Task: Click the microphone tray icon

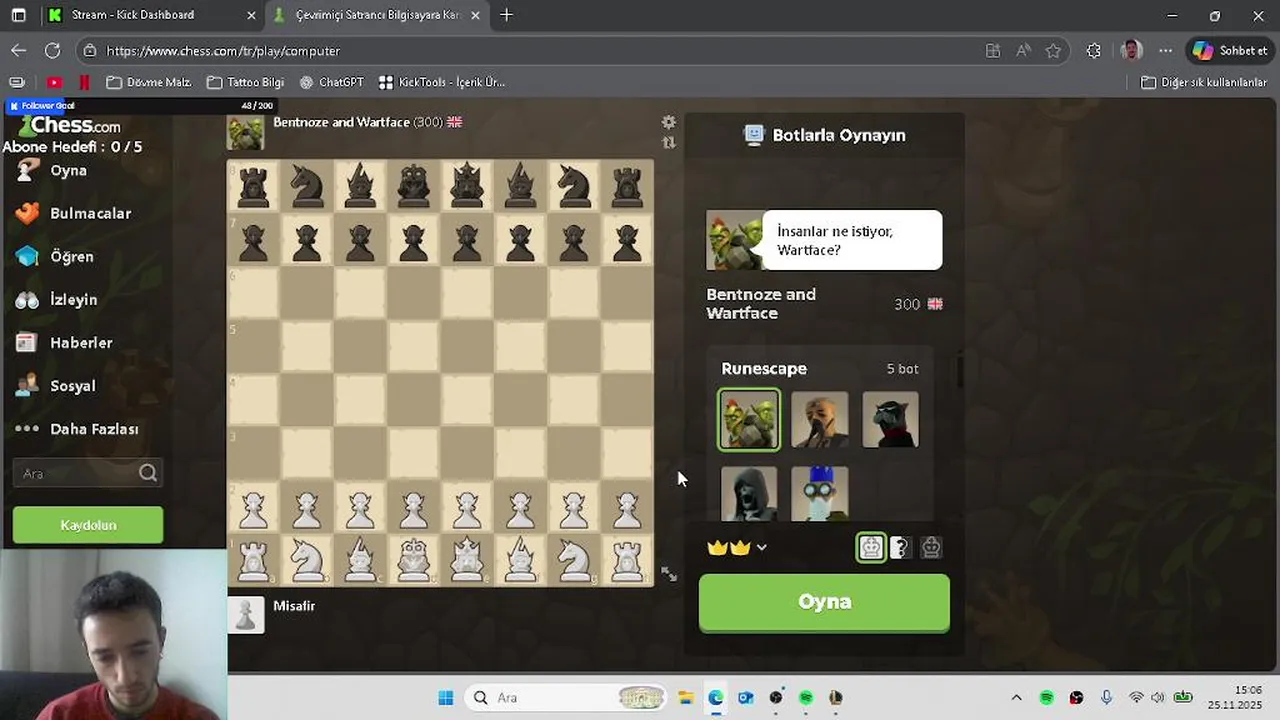Action: [x=1106, y=698]
